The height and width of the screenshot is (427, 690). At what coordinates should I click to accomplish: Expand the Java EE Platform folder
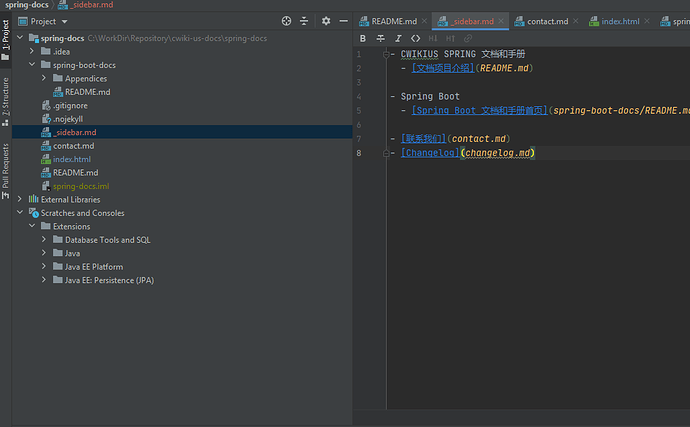point(44,266)
